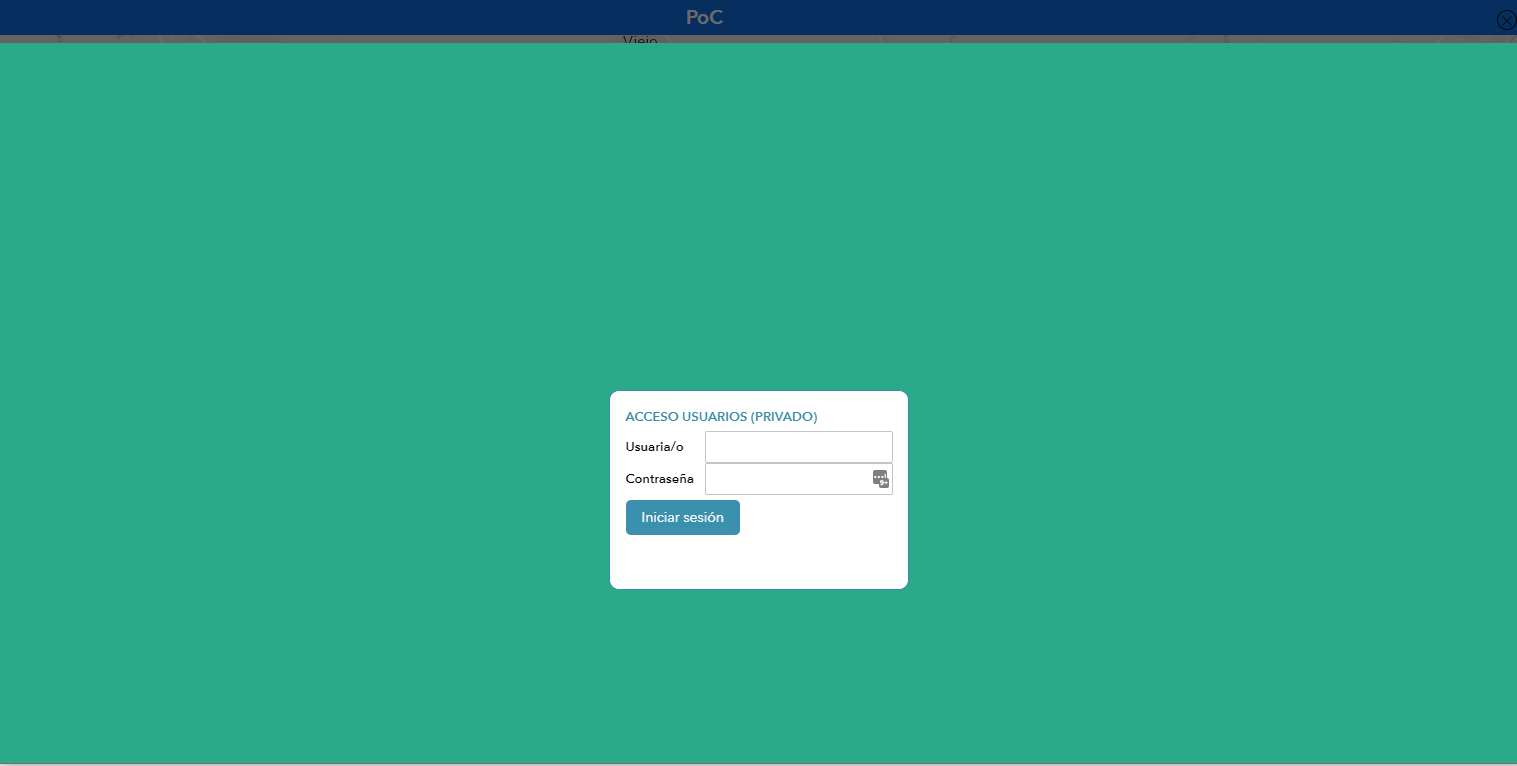This screenshot has height=766, width=1517.
Task: Click inside the Contraseña text box
Action: coord(780,479)
